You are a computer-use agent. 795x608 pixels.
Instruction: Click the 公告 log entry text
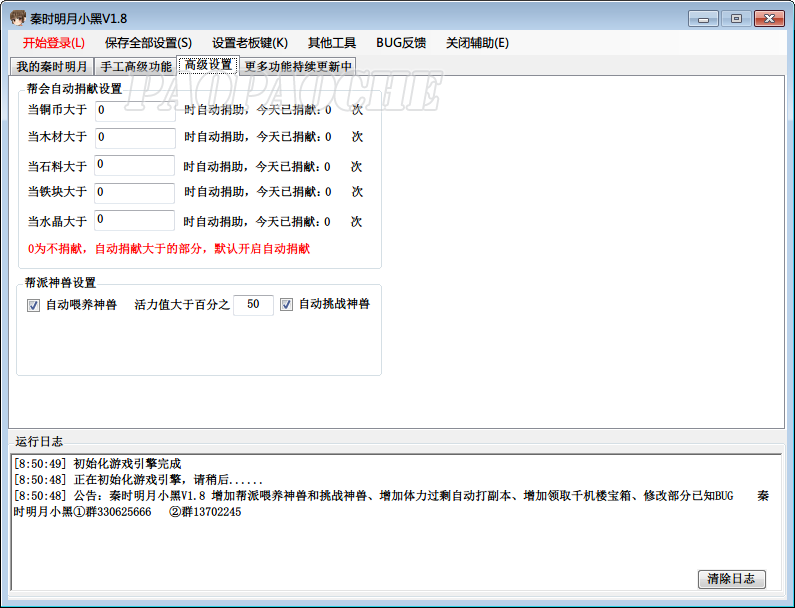click(x=391, y=504)
